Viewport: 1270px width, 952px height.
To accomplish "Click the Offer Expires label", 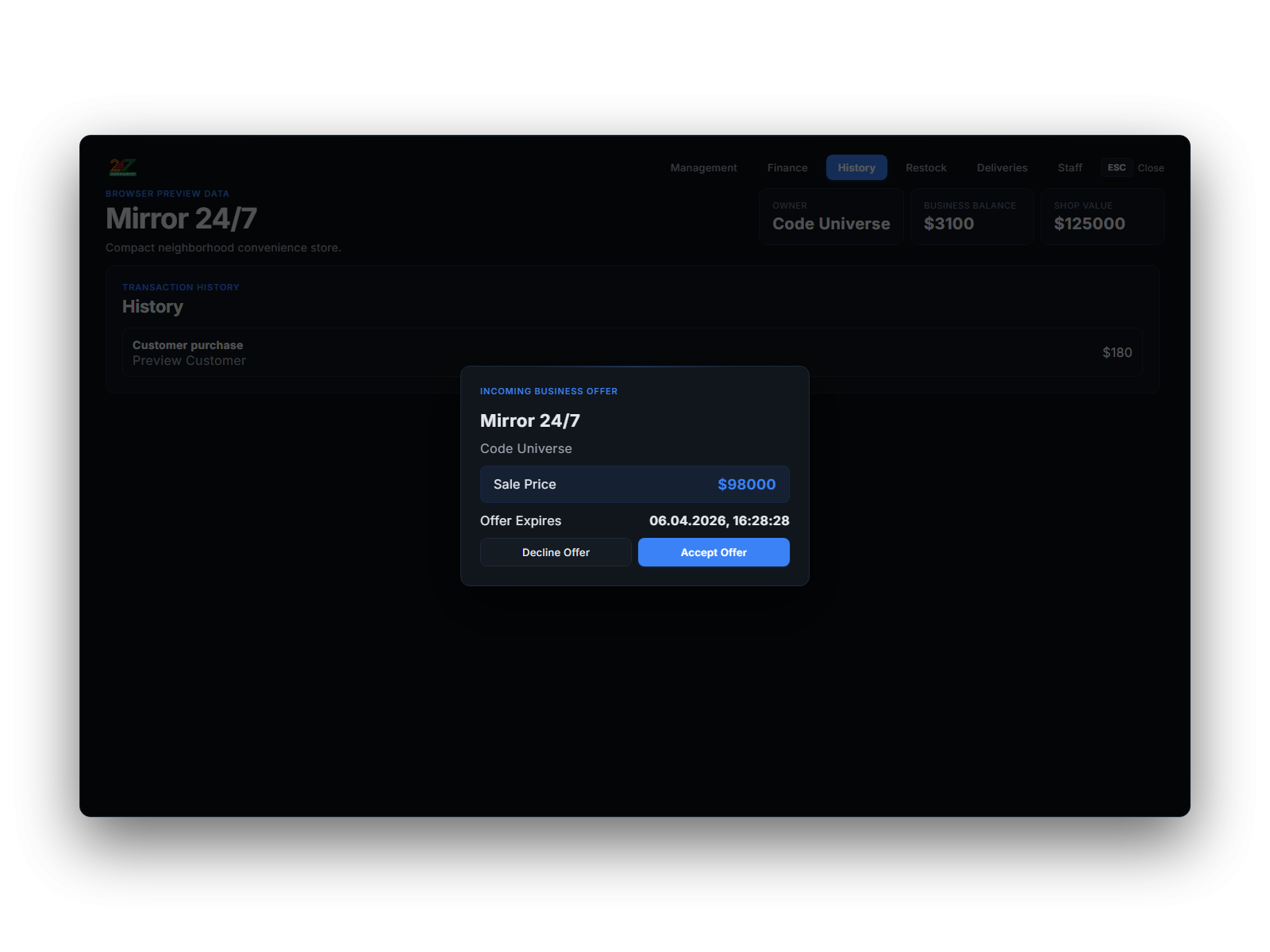I will 521,520.
